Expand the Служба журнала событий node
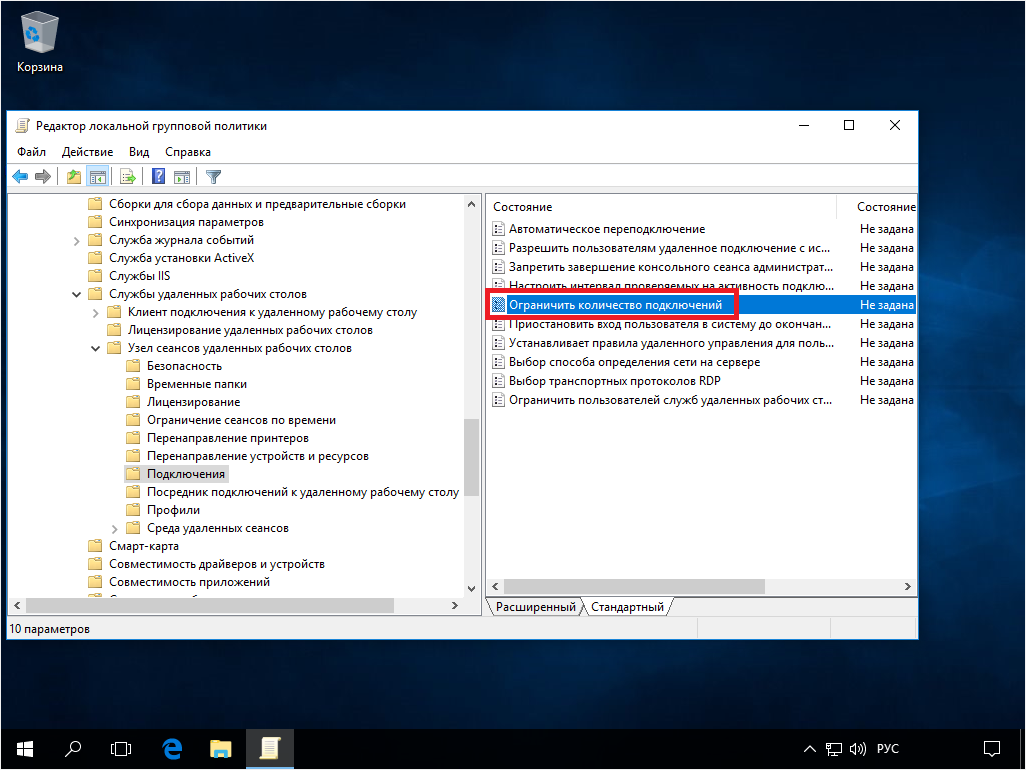 coord(77,240)
